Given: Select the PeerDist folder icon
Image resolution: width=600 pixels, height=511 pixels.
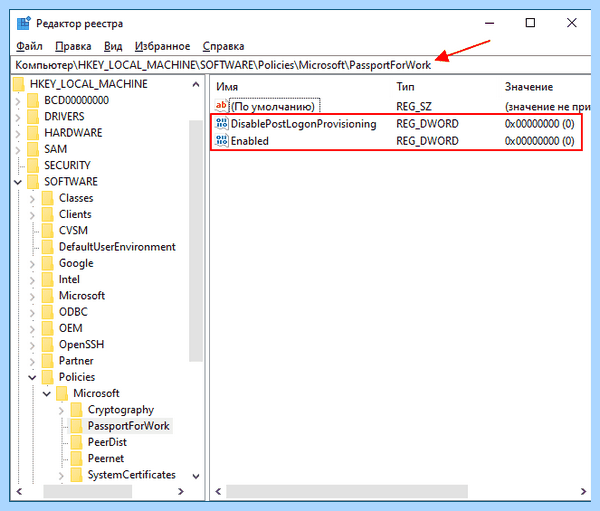Looking at the screenshot, I should [77, 442].
